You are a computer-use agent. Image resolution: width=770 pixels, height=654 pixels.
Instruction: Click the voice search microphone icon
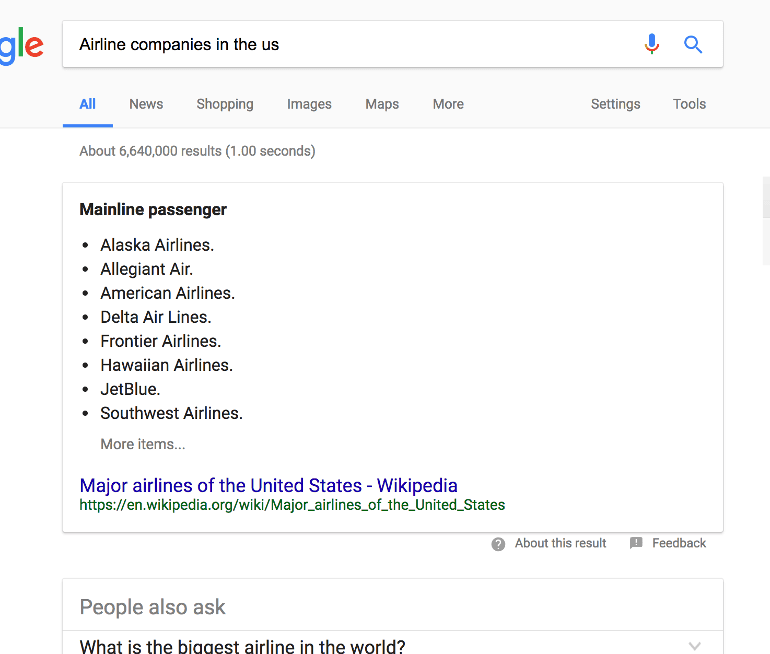click(652, 44)
